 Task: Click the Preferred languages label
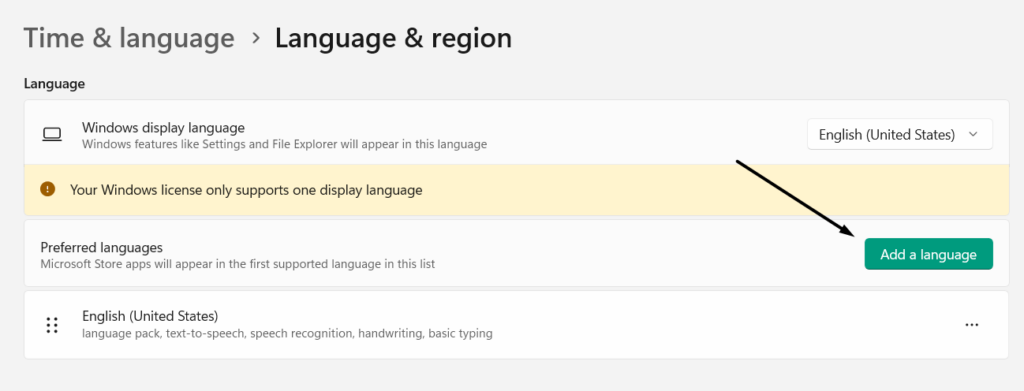[x=101, y=248]
